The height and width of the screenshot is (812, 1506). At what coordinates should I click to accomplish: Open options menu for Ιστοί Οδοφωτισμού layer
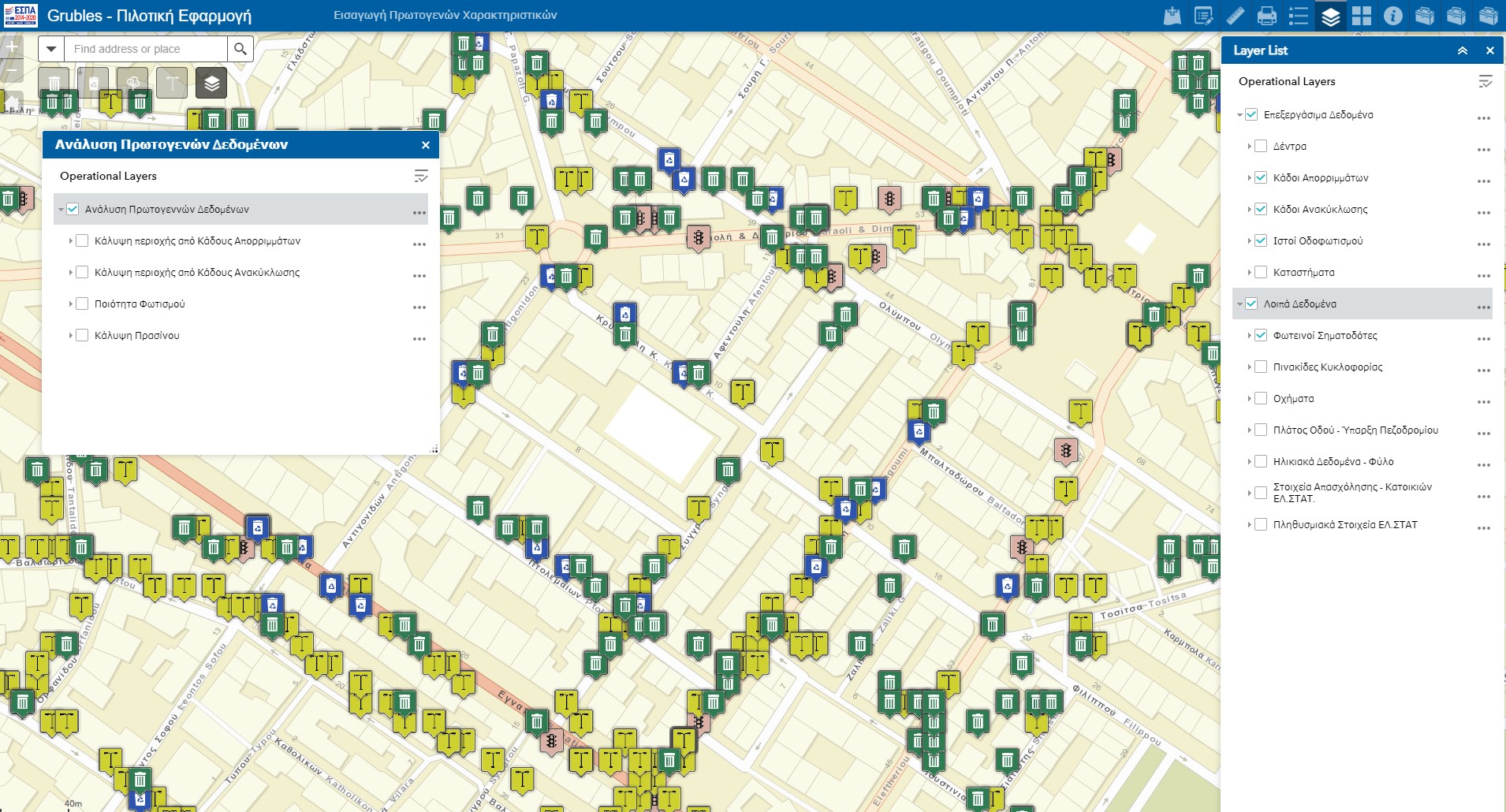tap(1483, 244)
